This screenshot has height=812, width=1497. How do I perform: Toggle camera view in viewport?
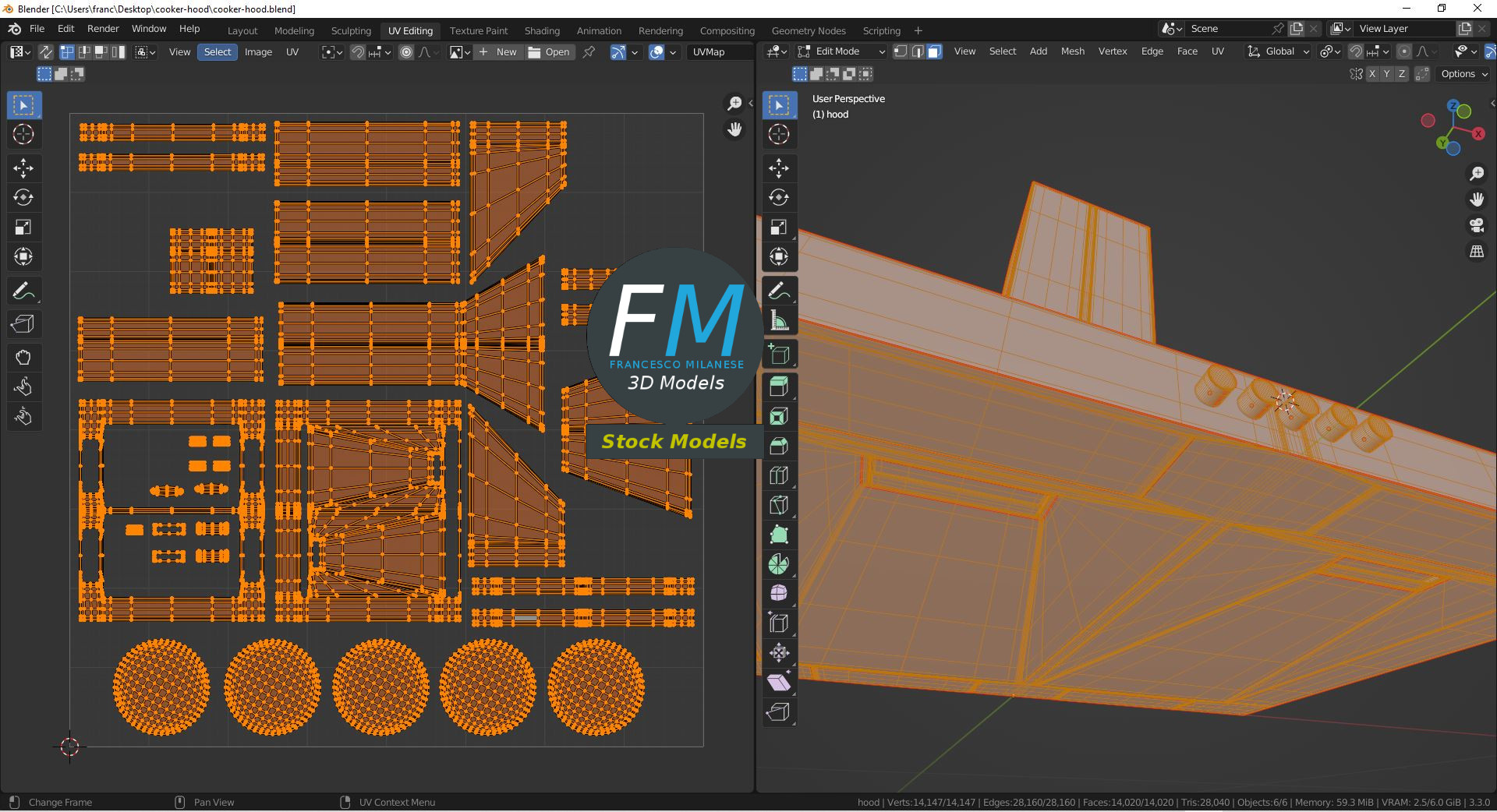click(1477, 226)
